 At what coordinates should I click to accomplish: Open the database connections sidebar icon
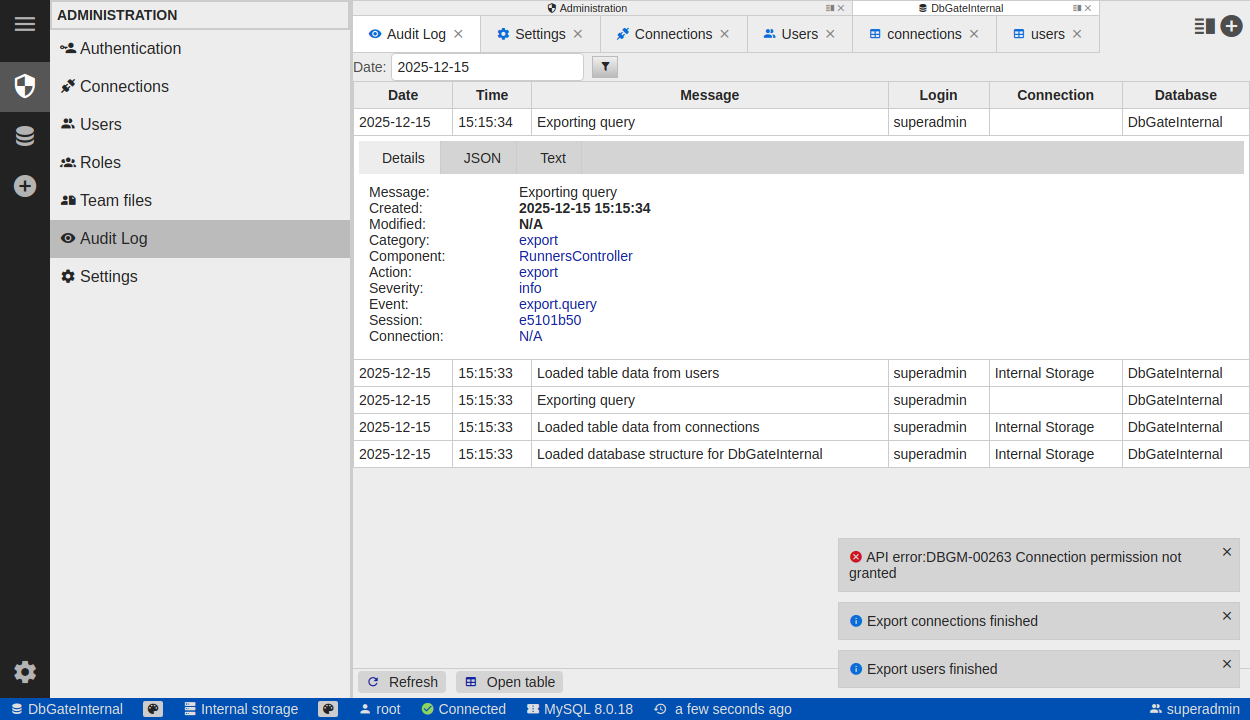(x=25, y=136)
